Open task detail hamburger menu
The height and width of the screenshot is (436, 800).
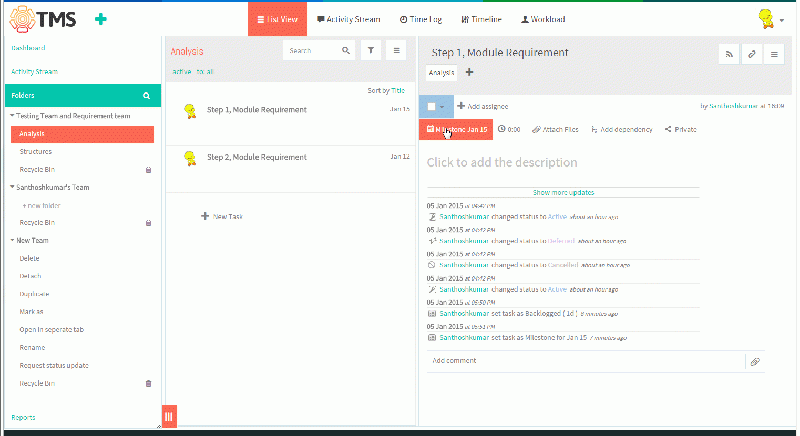(x=774, y=54)
